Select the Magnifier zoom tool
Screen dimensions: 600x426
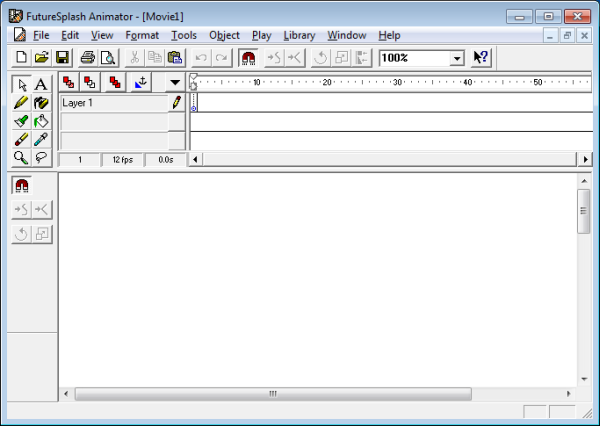click(x=21, y=157)
